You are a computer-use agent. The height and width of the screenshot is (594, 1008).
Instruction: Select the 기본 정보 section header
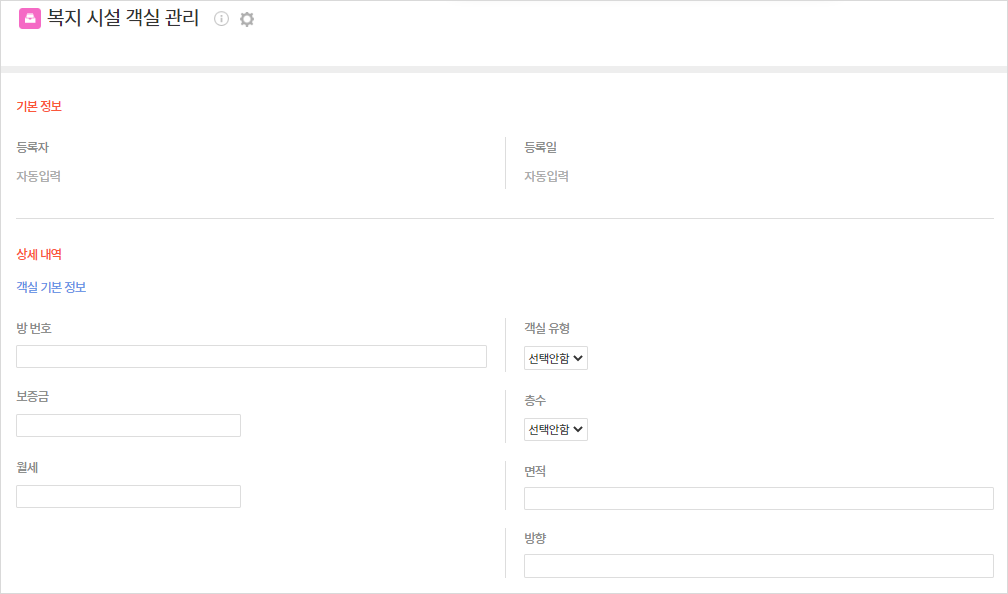click(39, 106)
